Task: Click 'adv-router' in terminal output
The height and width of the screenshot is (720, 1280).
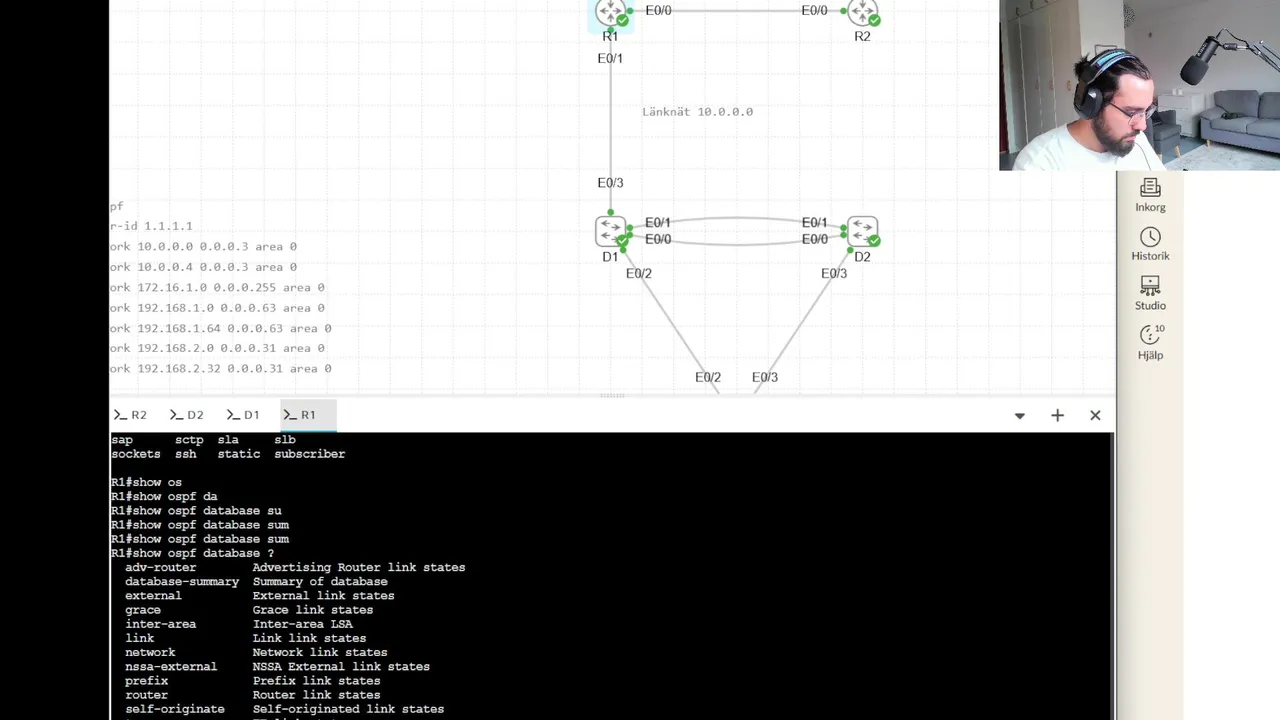Action: click(161, 568)
